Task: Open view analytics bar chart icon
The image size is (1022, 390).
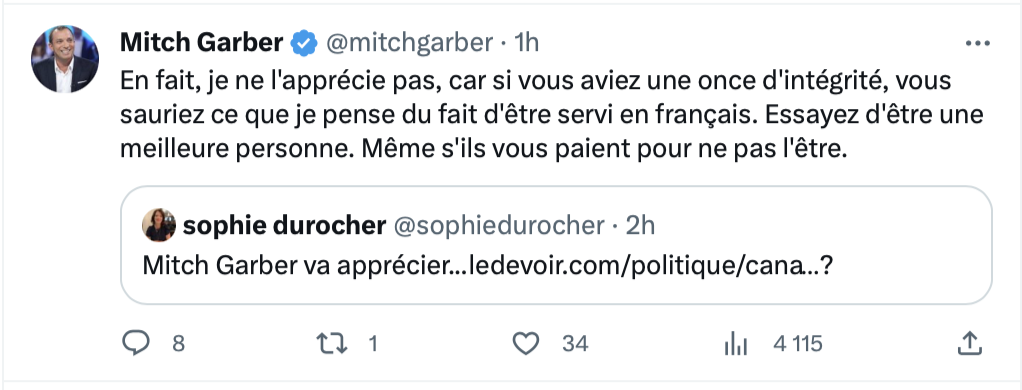Action: pyautogui.click(x=735, y=343)
